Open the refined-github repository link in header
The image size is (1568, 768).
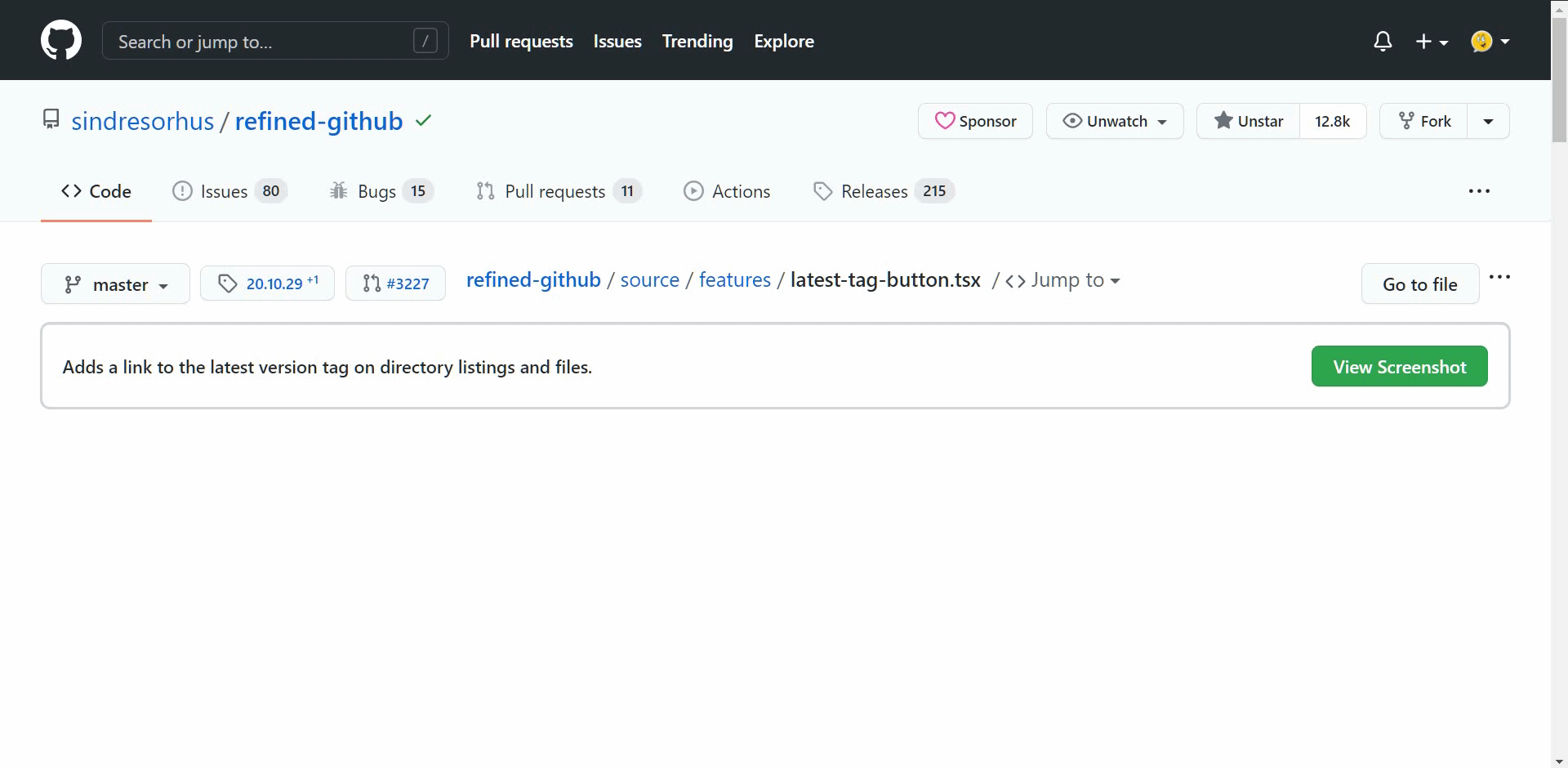[318, 121]
